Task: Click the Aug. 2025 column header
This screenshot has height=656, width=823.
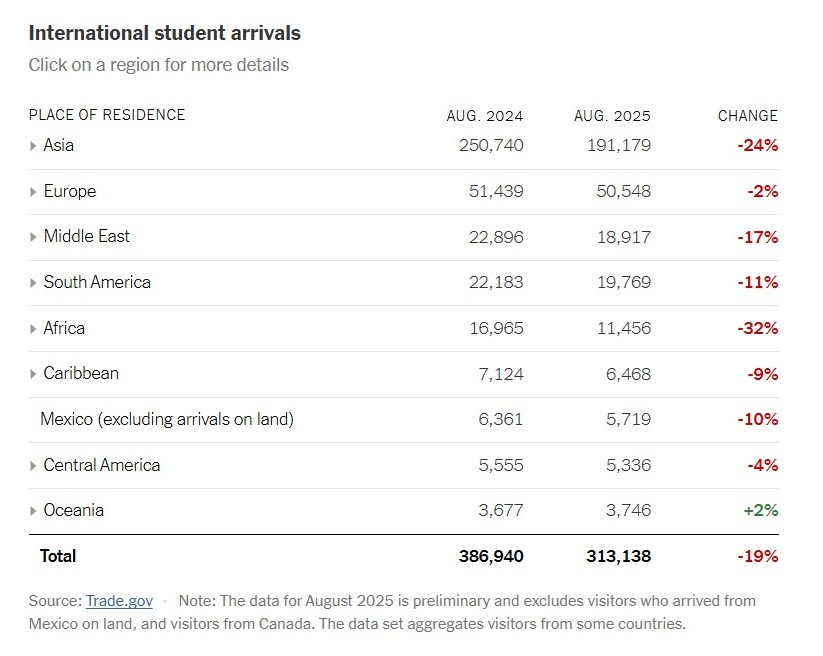Action: (612, 116)
